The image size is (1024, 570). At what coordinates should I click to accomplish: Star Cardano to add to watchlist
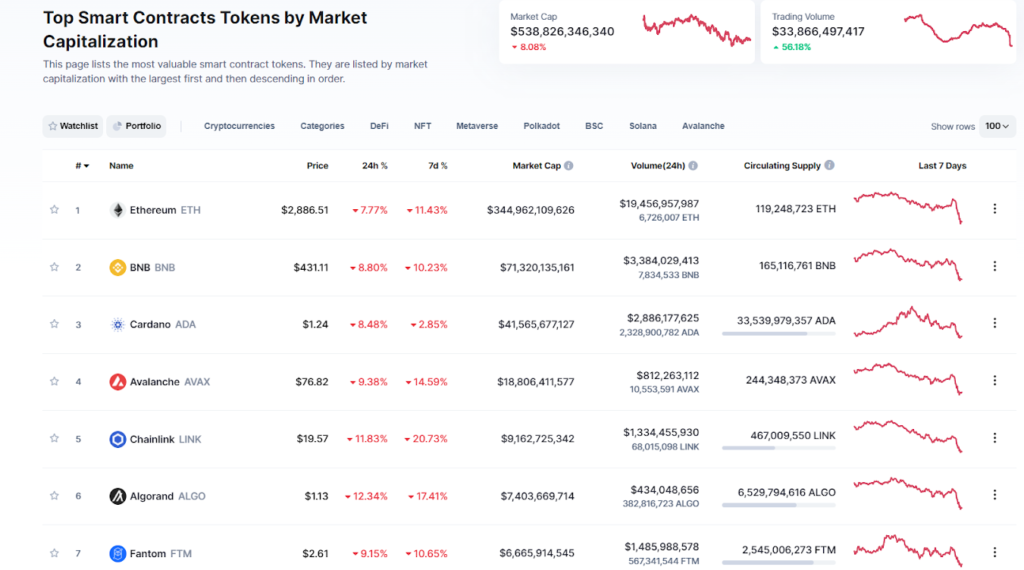pos(54,324)
